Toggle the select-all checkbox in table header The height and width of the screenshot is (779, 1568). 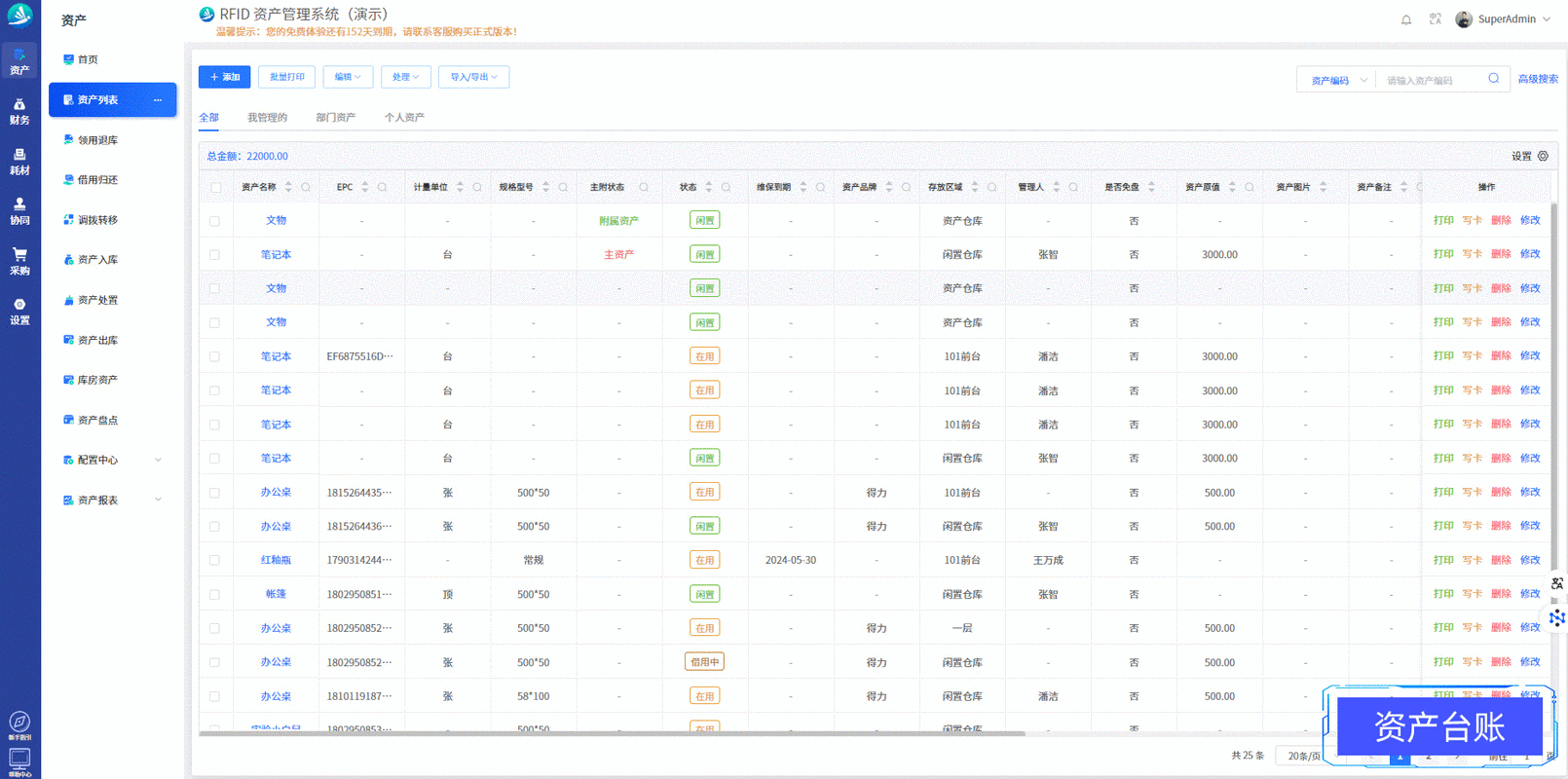click(x=215, y=187)
